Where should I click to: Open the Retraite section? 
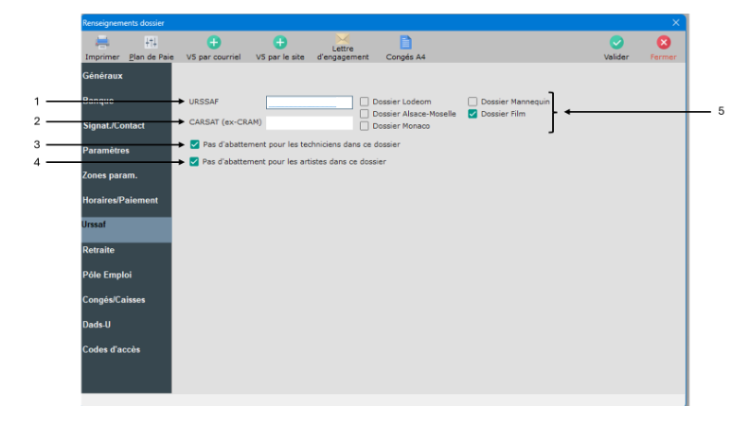click(x=126, y=250)
